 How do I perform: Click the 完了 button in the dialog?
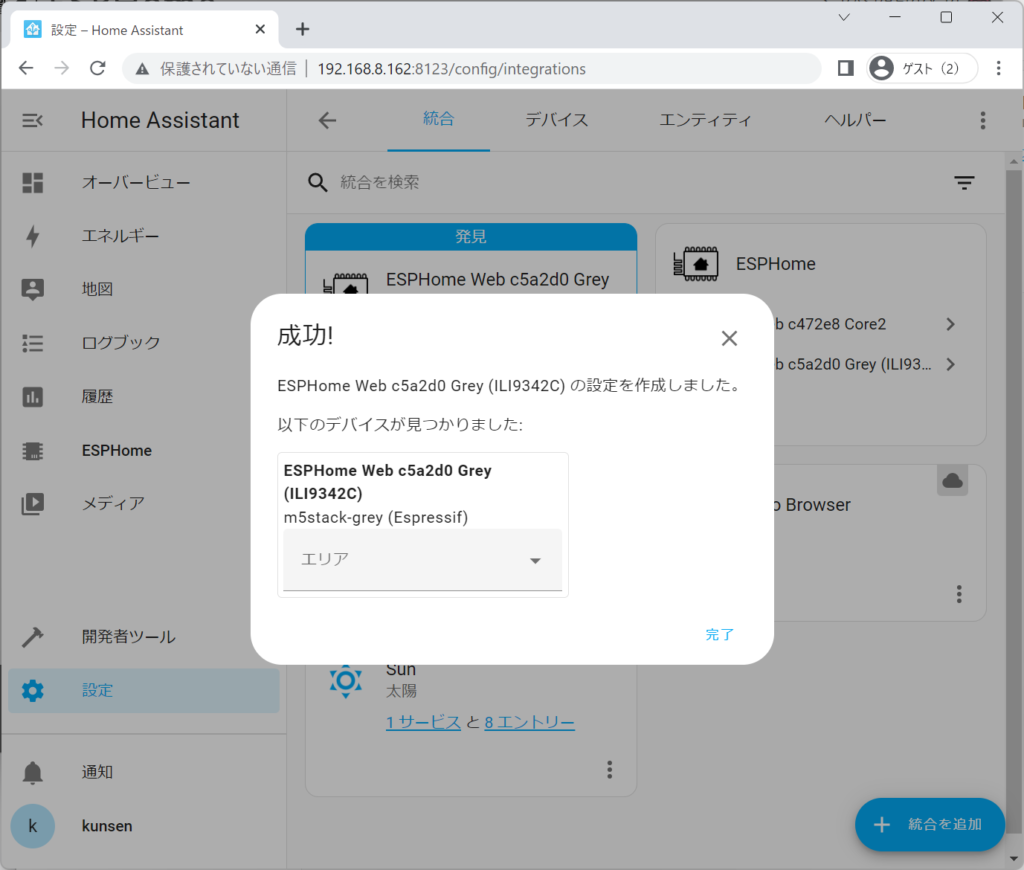click(719, 634)
